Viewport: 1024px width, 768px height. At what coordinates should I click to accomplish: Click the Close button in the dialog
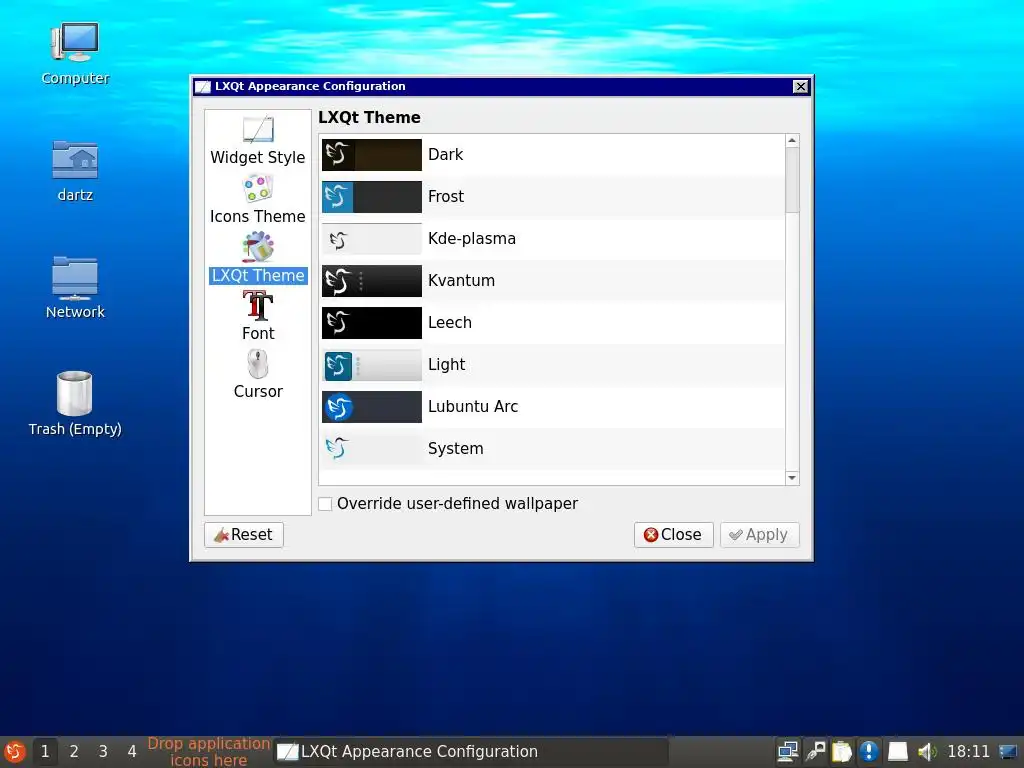tap(673, 535)
